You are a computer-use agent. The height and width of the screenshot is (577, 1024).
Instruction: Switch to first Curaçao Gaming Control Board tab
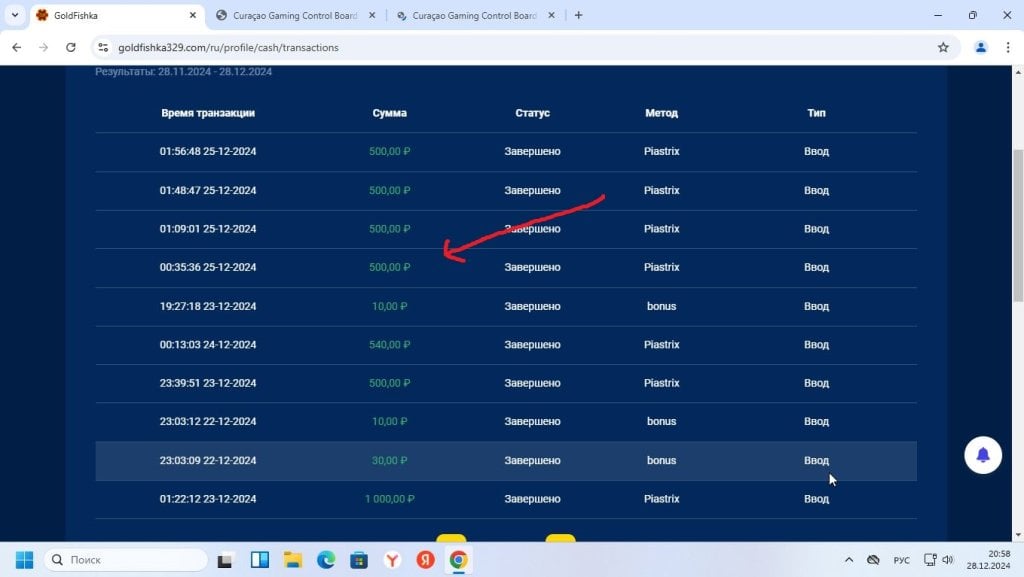point(295,15)
